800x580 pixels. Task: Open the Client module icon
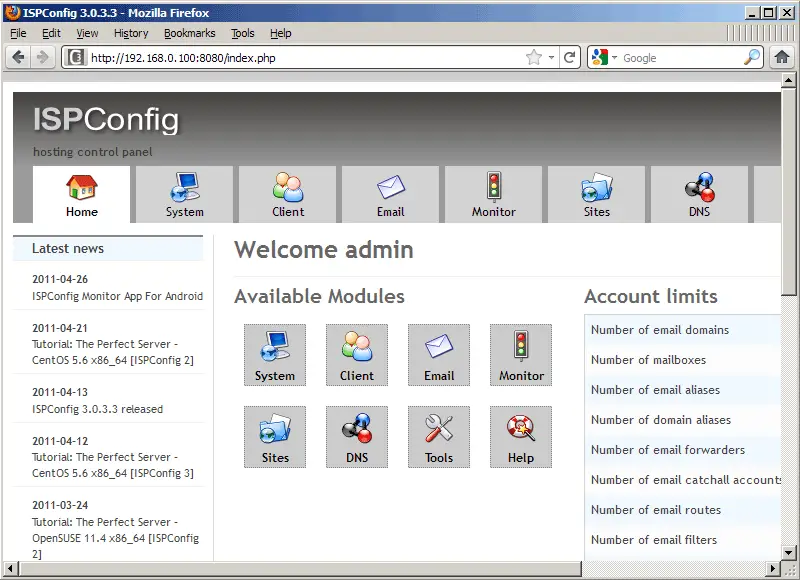point(357,355)
